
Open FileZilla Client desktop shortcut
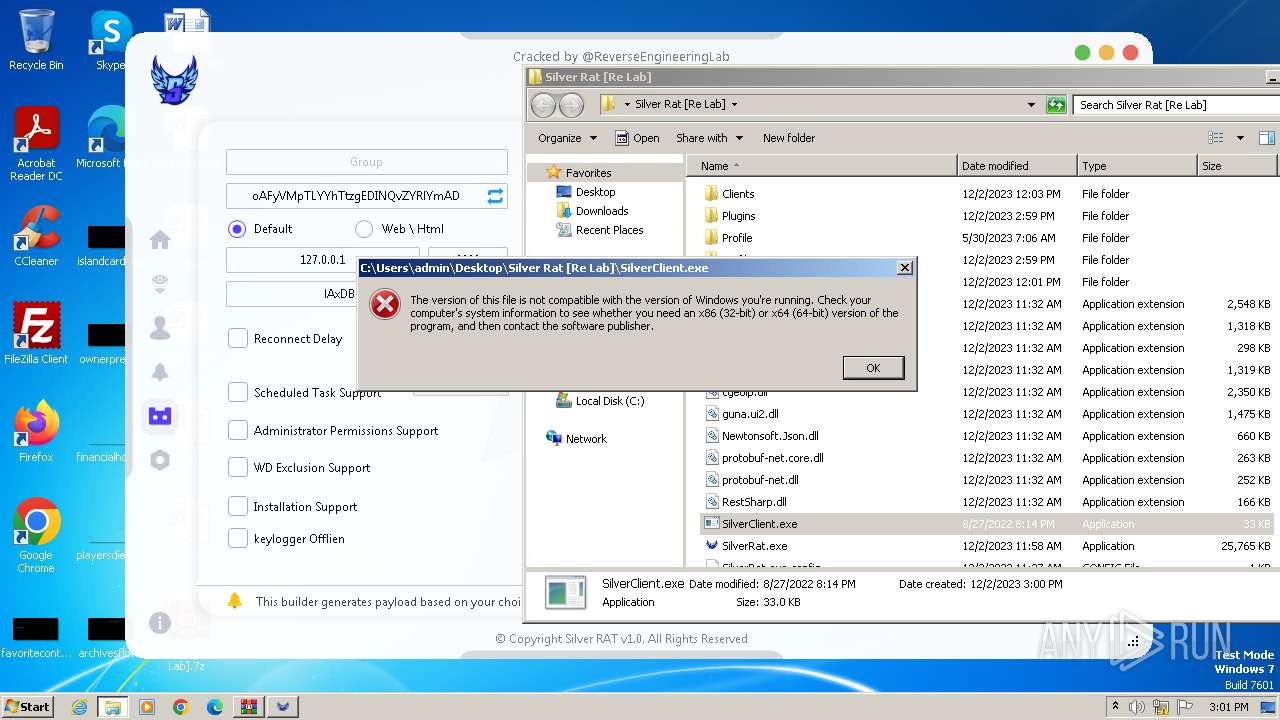tap(36, 334)
